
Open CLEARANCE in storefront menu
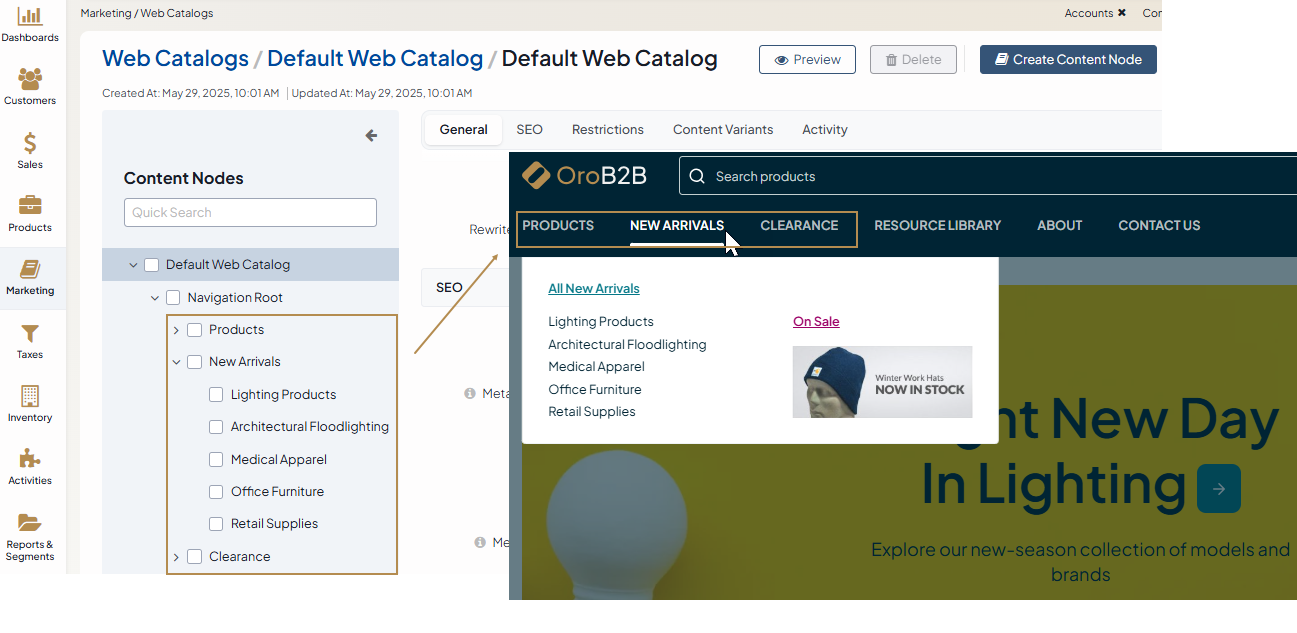point(799,226)
